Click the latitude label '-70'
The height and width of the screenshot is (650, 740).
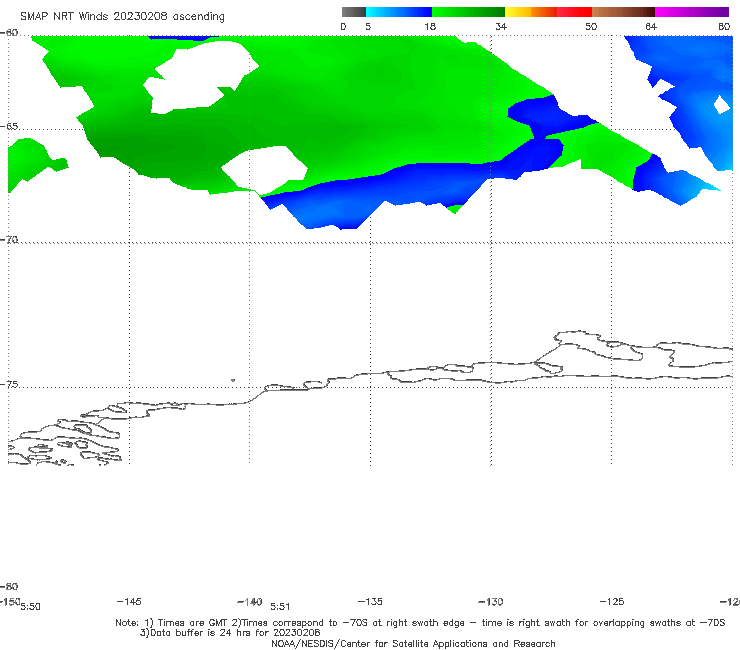click(9, 240)
